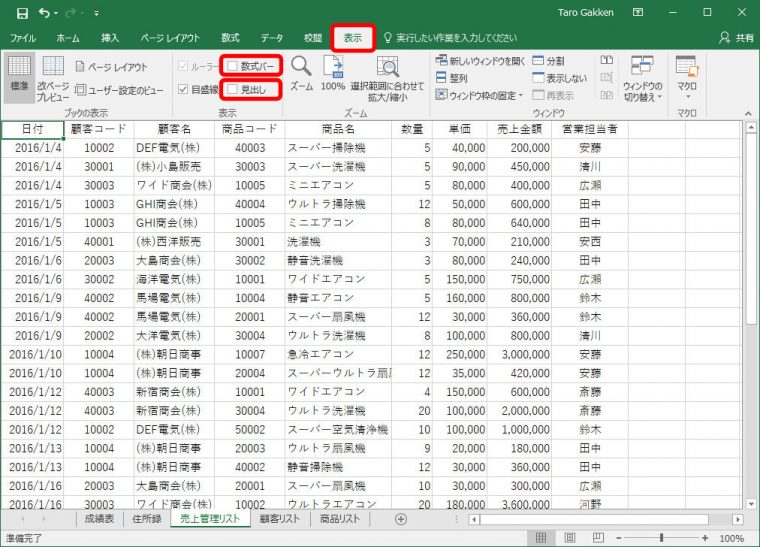Click the スーパー空気清浄機 cell

point(338,430)
